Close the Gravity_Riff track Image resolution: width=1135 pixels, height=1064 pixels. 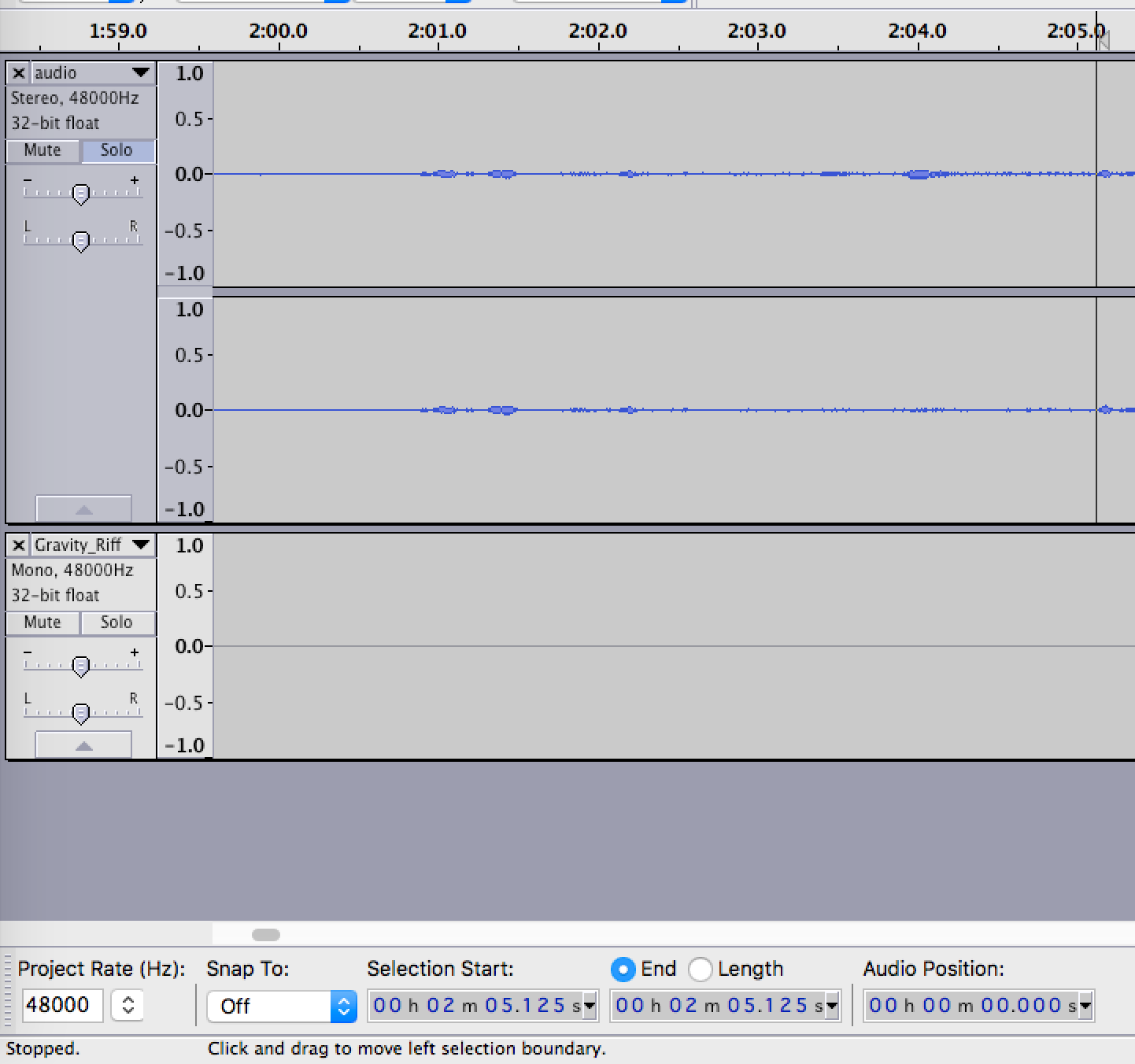click(19, 545)
